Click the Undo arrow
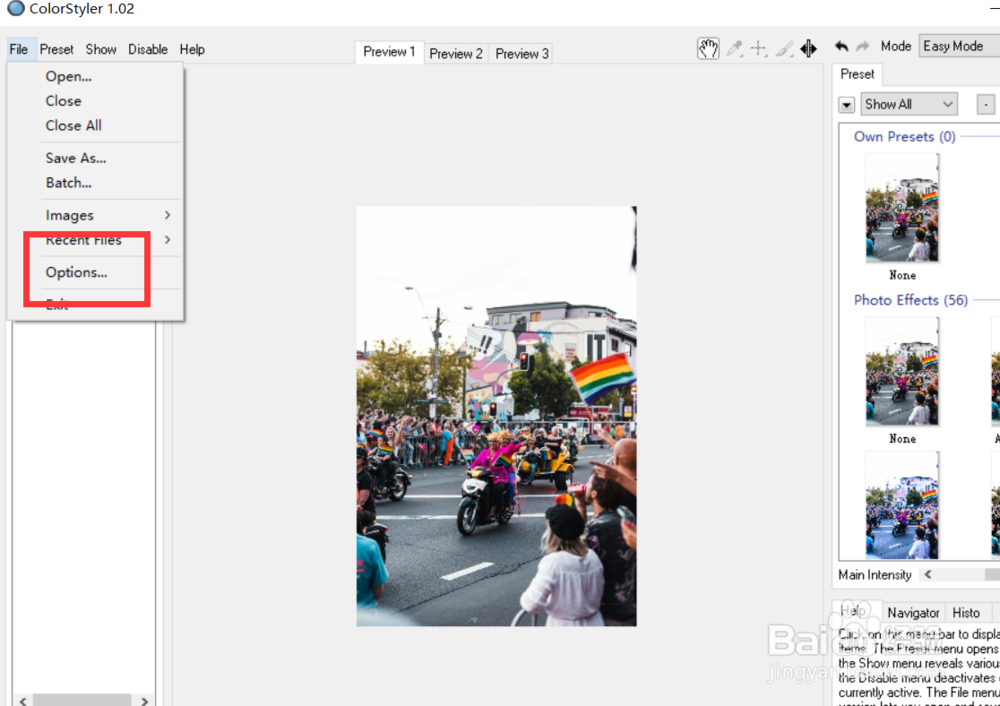The height and width of the screenshot is (706, 1000). click(x=842, y=47)
